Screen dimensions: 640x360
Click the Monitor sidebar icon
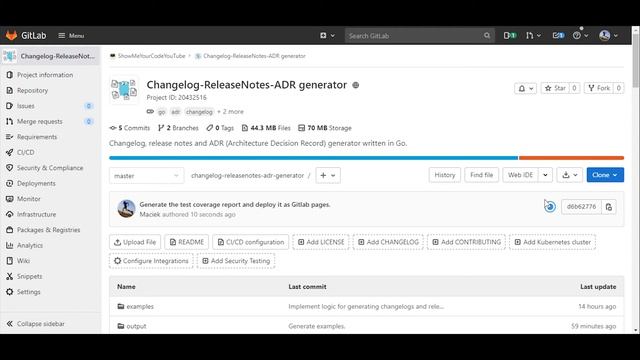pos(9,199)
